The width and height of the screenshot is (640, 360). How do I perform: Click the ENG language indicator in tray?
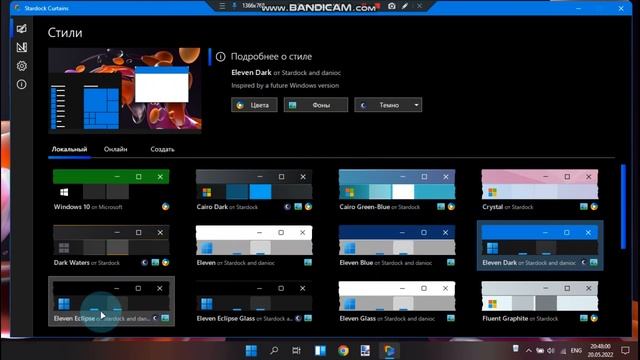(x=576, y=350)
